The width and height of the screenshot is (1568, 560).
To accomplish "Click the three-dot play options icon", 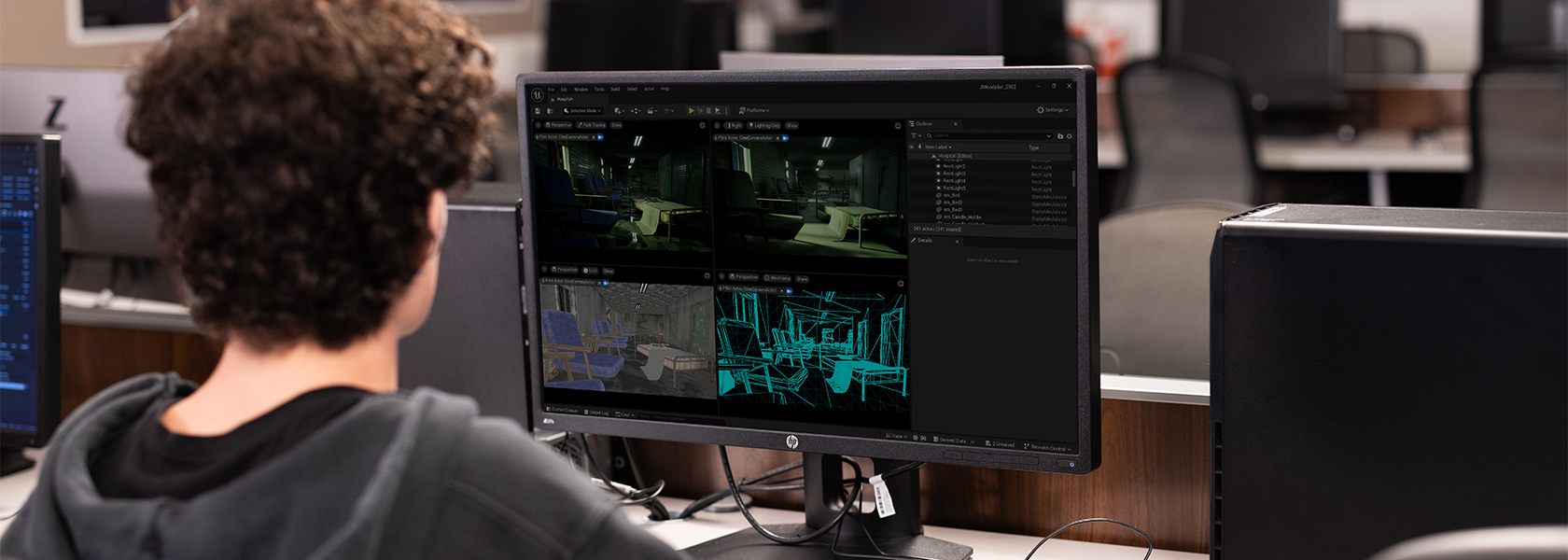I will click(x=726, y=111).
